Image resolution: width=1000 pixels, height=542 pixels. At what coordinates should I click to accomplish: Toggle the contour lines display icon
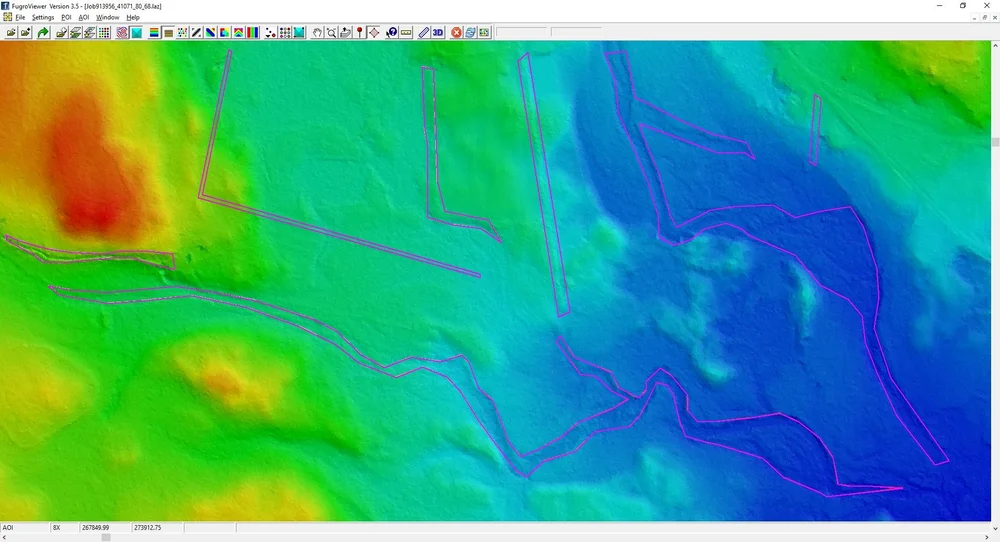(x=122, y=33)
